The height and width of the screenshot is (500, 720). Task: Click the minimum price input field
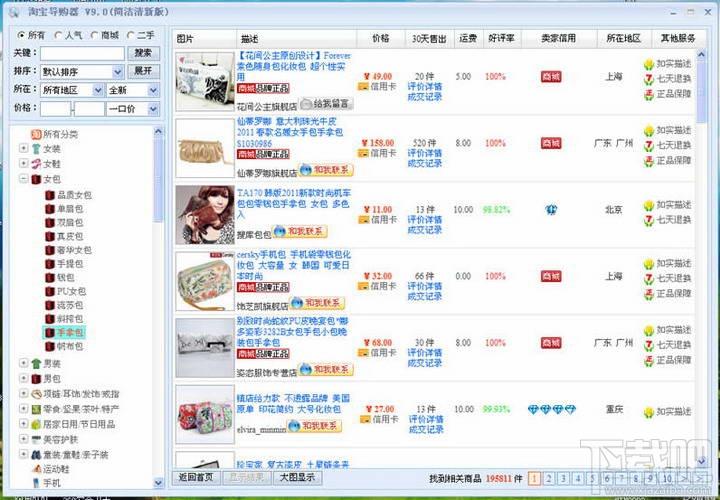pos(55,109)
